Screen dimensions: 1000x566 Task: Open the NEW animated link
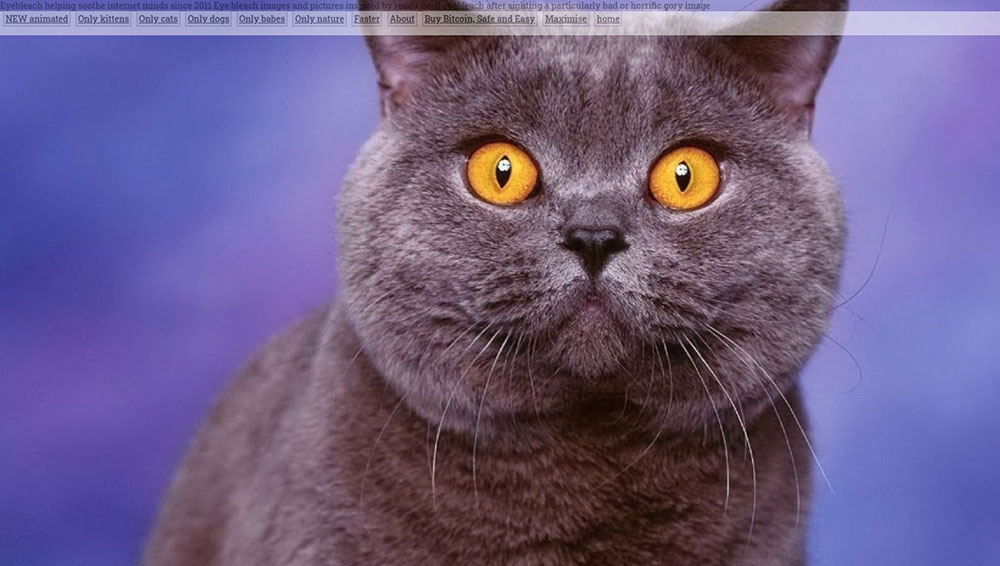[37, 19]
